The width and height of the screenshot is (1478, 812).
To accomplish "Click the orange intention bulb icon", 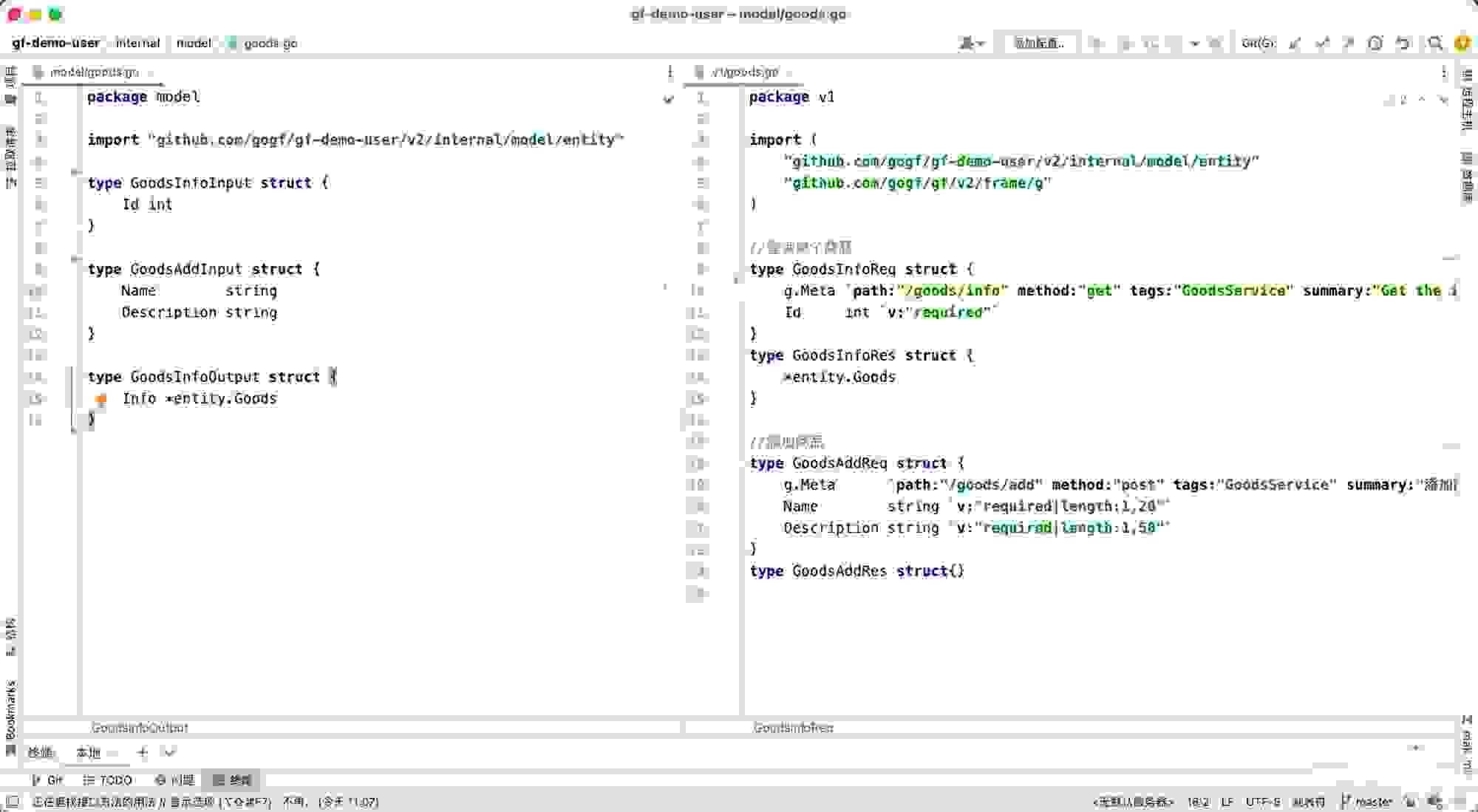I will click(x=101, y=400).
